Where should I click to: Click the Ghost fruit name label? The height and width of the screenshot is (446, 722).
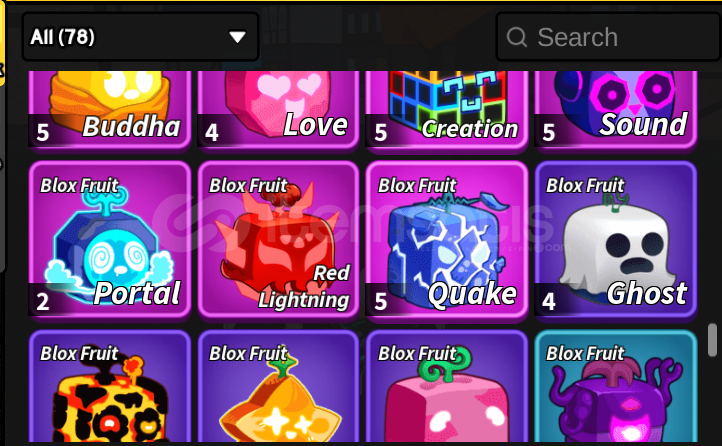[647, 293]
